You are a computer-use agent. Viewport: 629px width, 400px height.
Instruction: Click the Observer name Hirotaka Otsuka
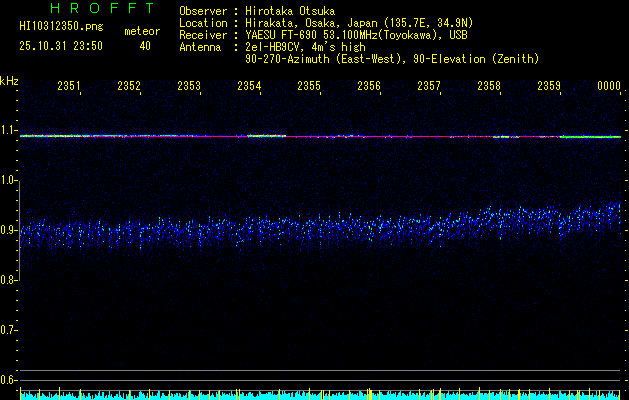pyautogui.click(x=324, y=10)
